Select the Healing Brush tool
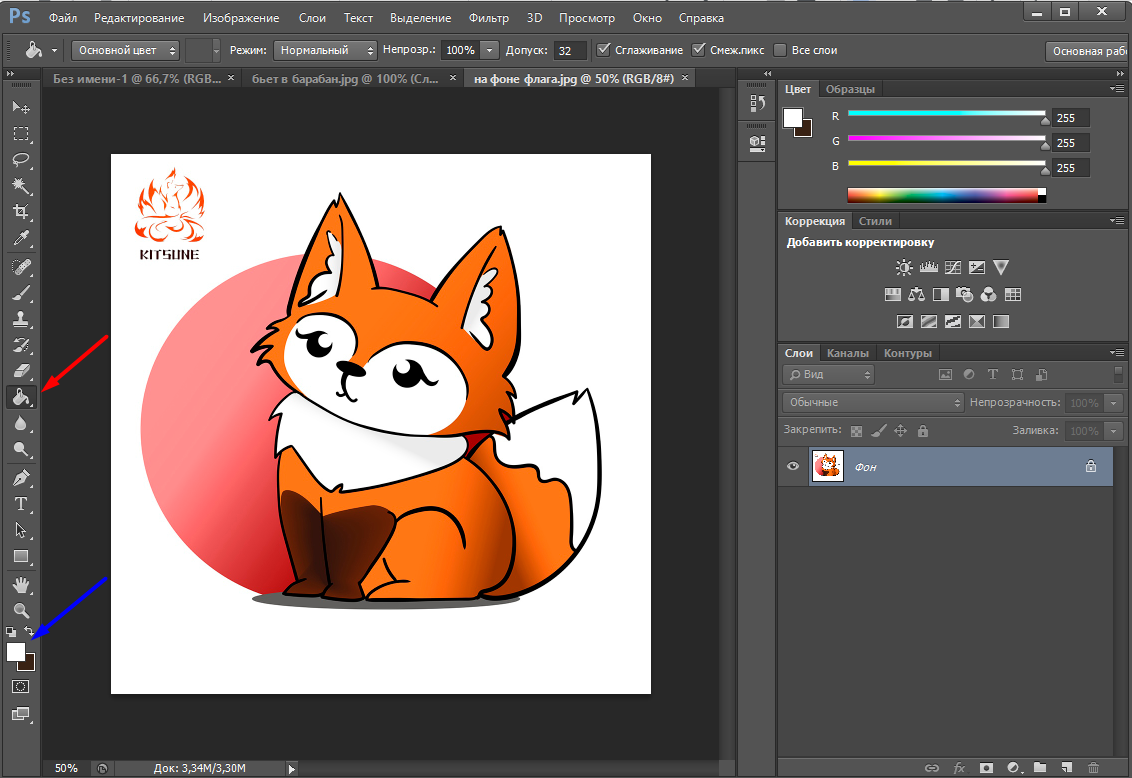1132x778 pixels. point(21,267)
